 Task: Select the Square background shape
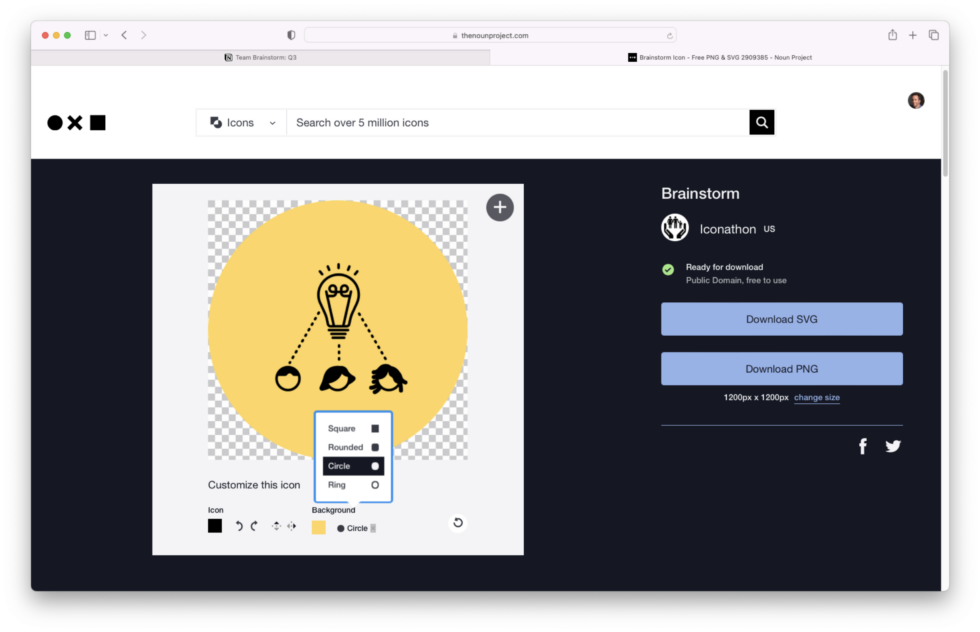click(352, 428)
